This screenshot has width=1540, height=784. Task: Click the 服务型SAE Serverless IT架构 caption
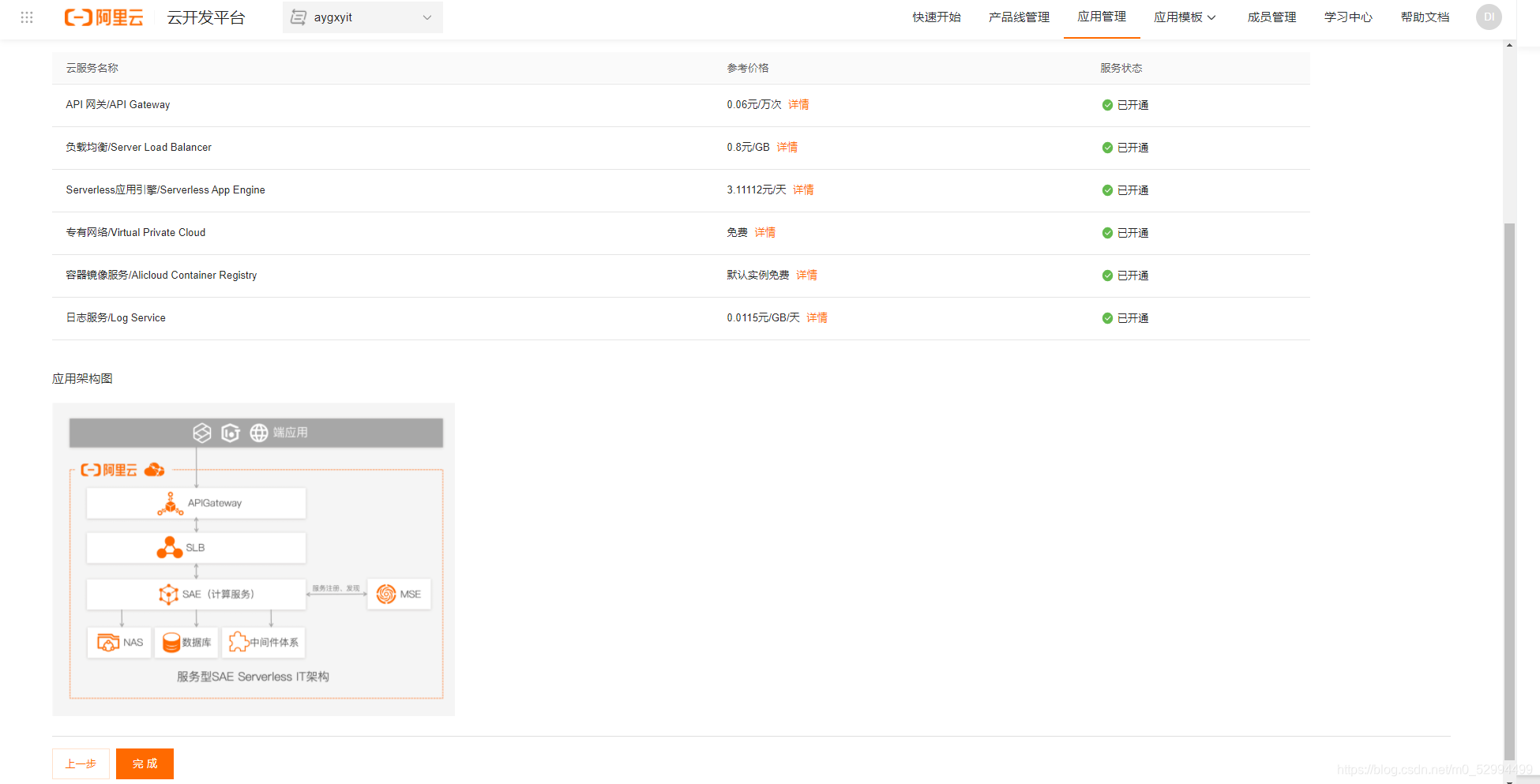[x=253, y=677]
